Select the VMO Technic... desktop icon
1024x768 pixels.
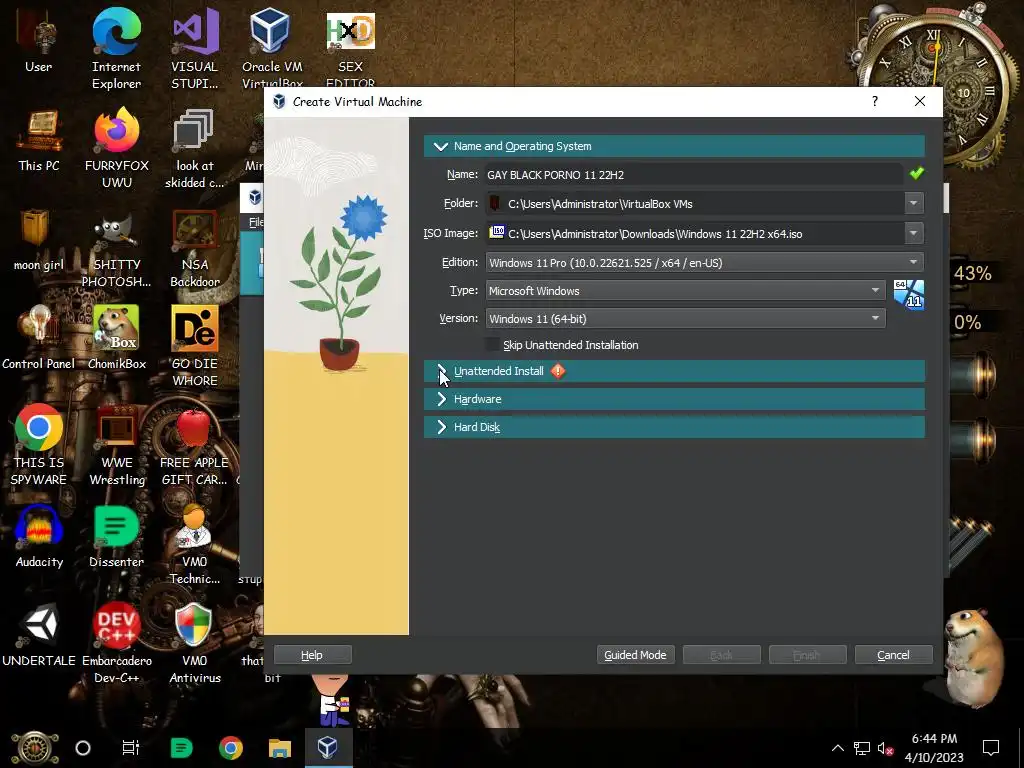195,545
